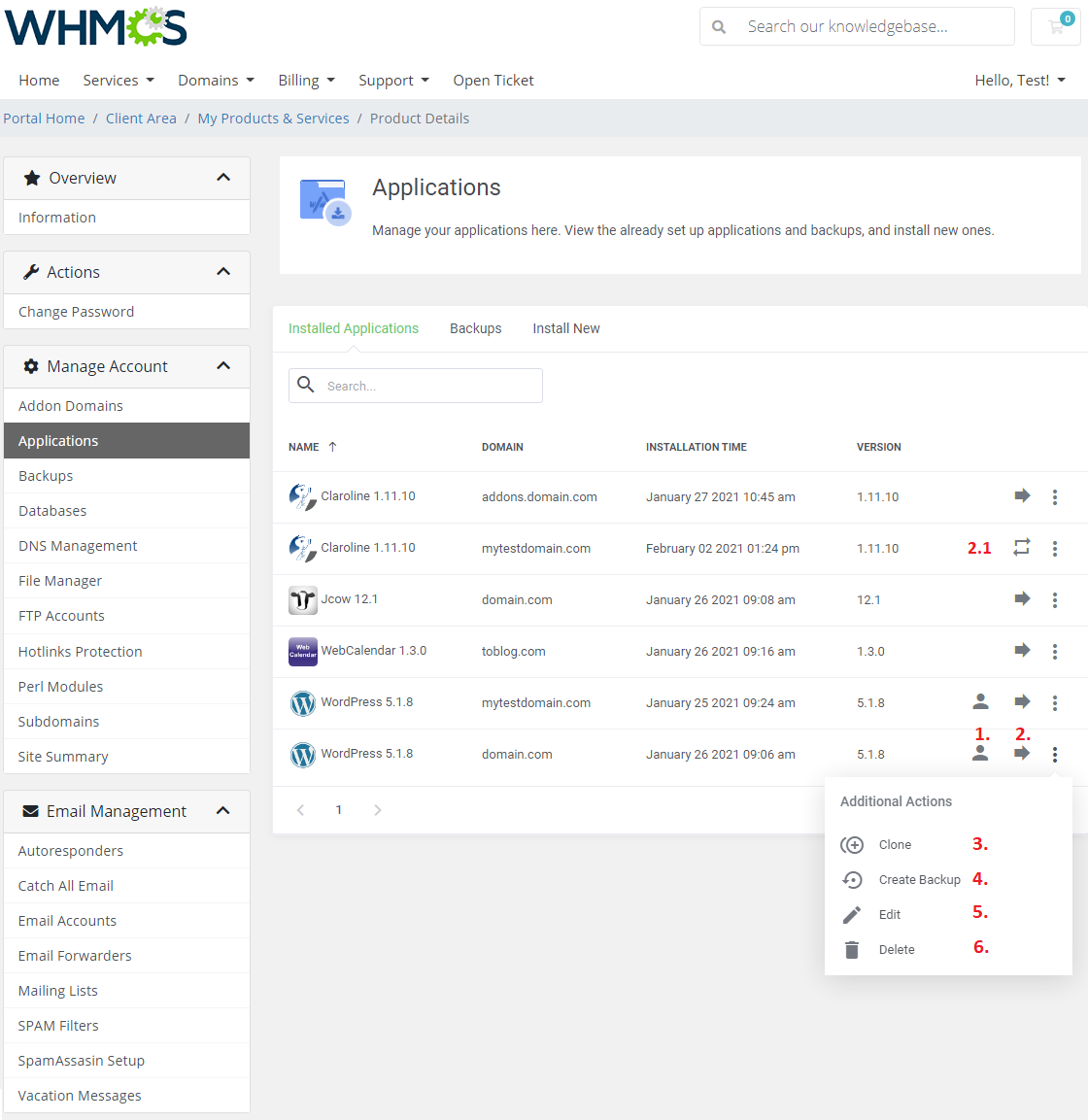Image resolution: width=1088 pixels, height=1120 pixels.
Task: Open My Products & Services breadcrumb
Action: tap(274, 119)
